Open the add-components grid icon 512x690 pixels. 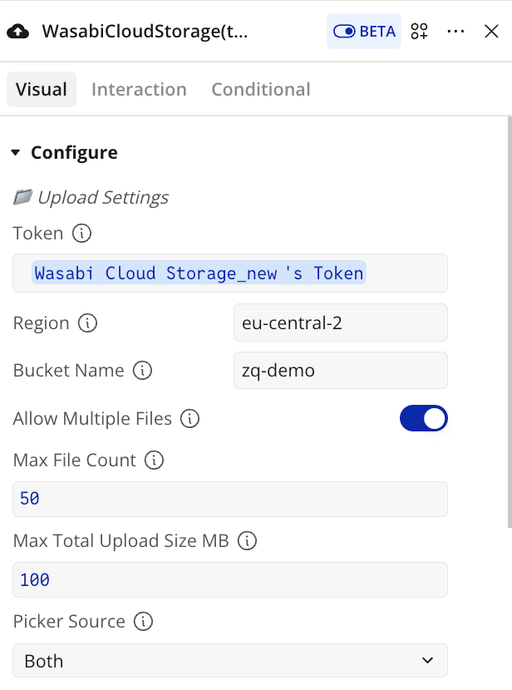(419, 31)
